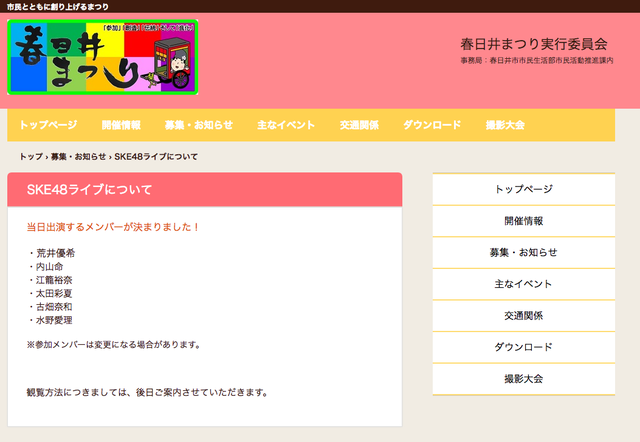This screenshot has height=442, width=640.
Task: Open ダウンロード in the yellow navigation bar
Action: pos(432,125)
